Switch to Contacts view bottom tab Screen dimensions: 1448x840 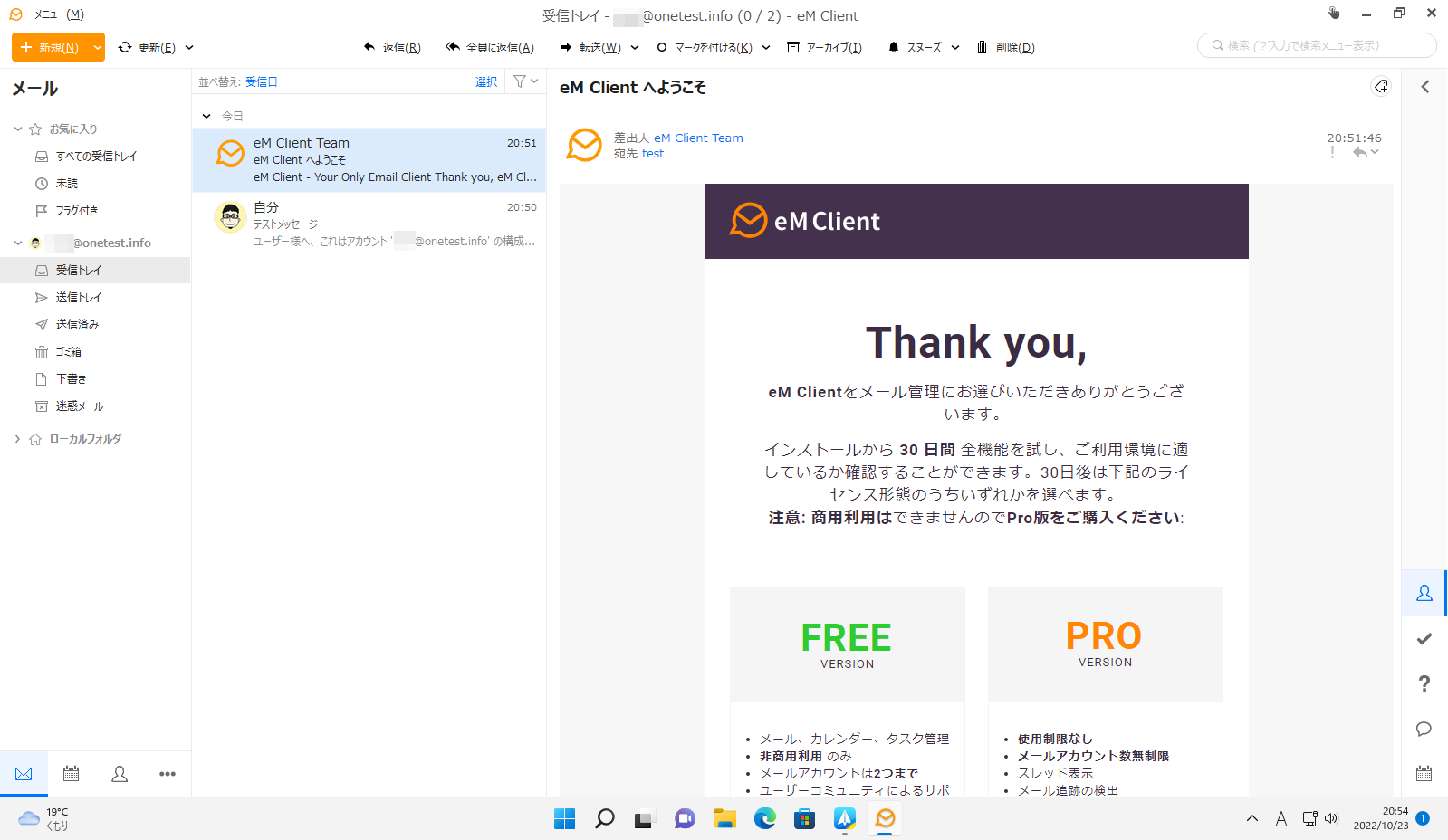120,774
